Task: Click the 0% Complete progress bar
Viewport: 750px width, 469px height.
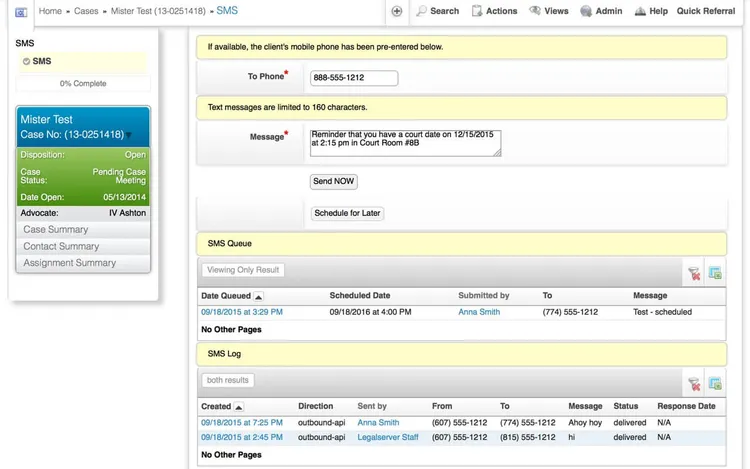Action: pos(83,83)
